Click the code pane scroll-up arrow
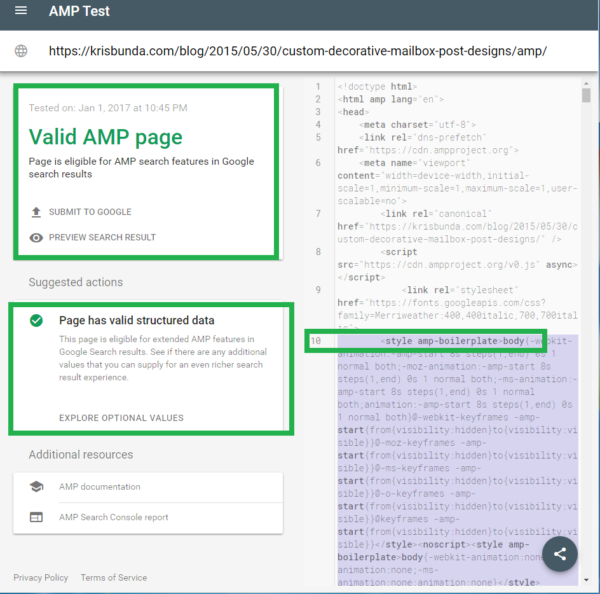Viewport: 600px width, 594px height. pos(586,83)
